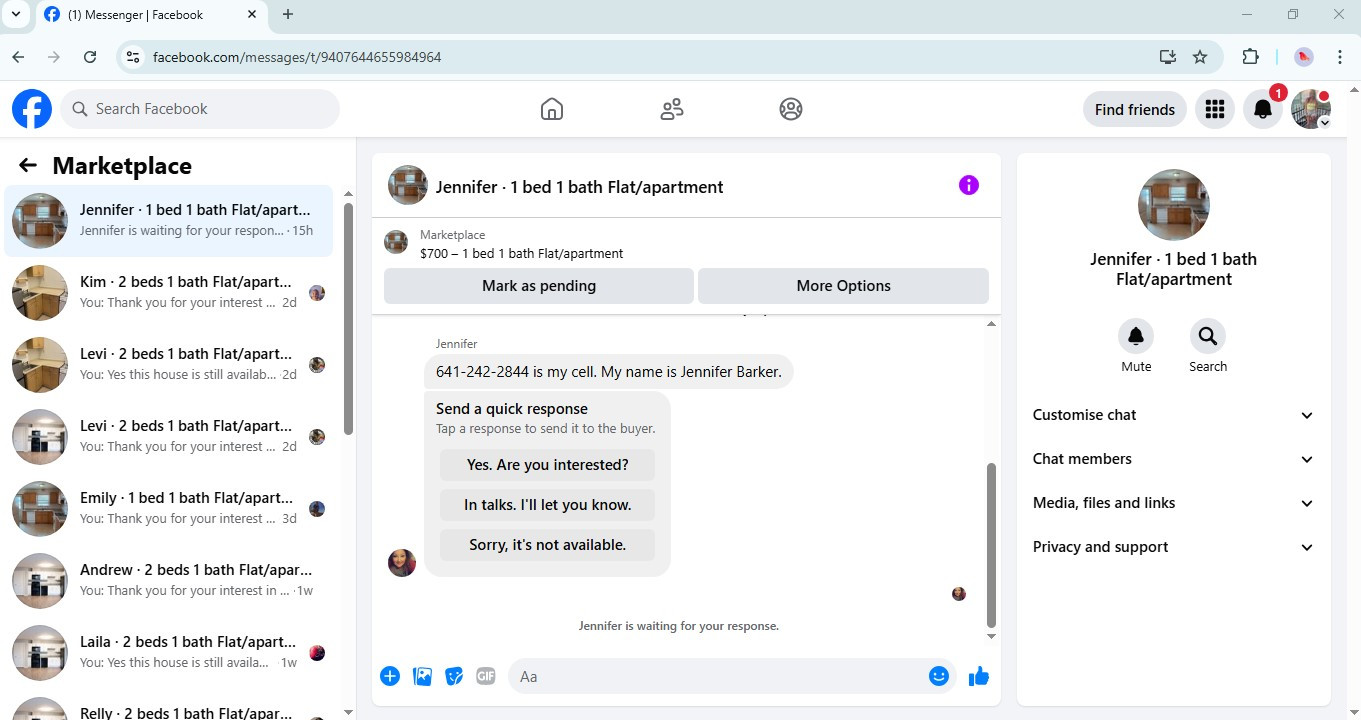Open Jennifer 1 bed 1 bath conversation
This screenshot has width=1361, height=720.
point(169,221)
